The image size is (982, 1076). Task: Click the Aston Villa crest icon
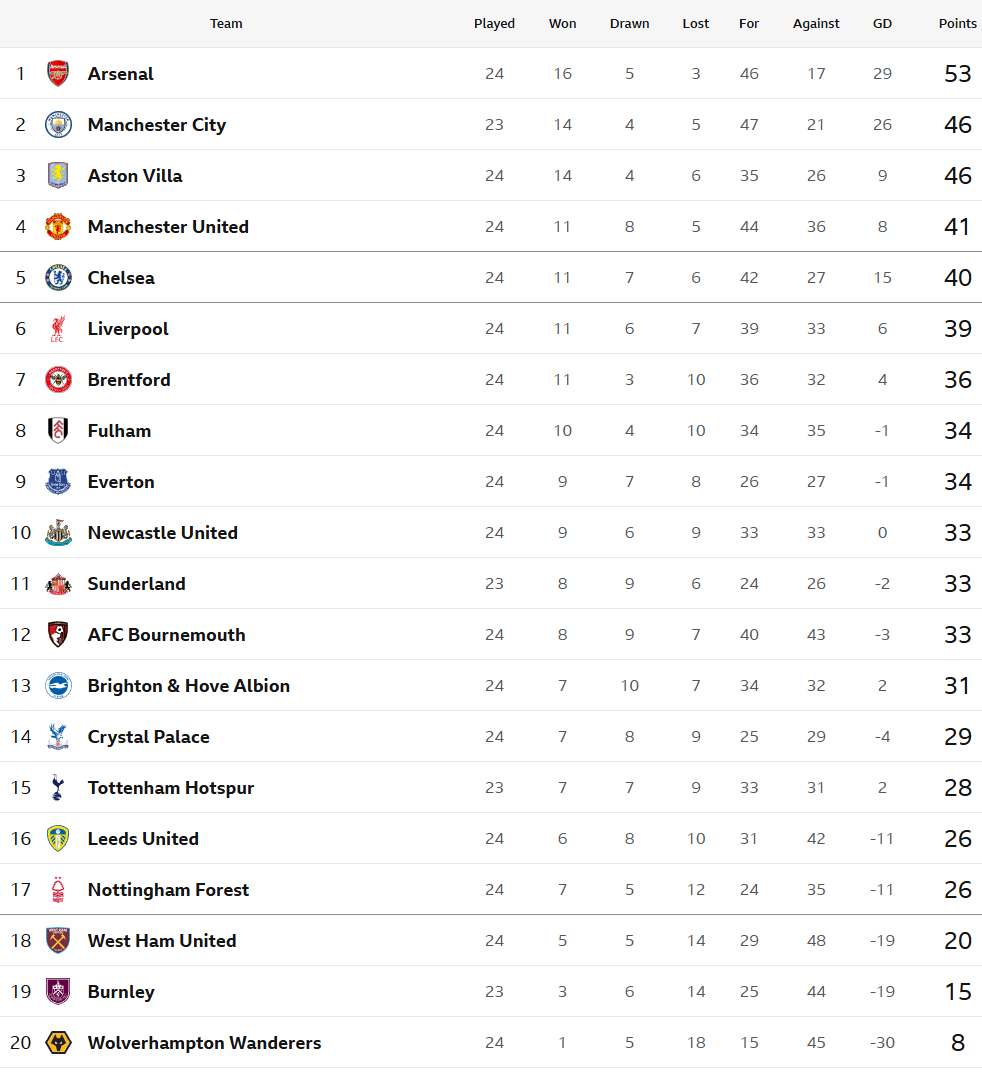pos(58,176)
